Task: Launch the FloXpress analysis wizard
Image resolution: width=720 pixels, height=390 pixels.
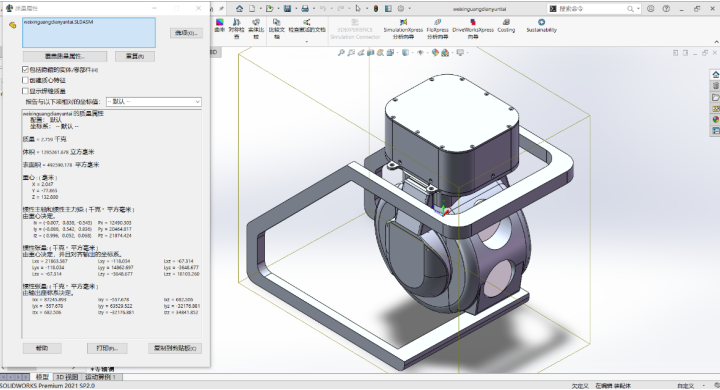Action: coord(437,28)
